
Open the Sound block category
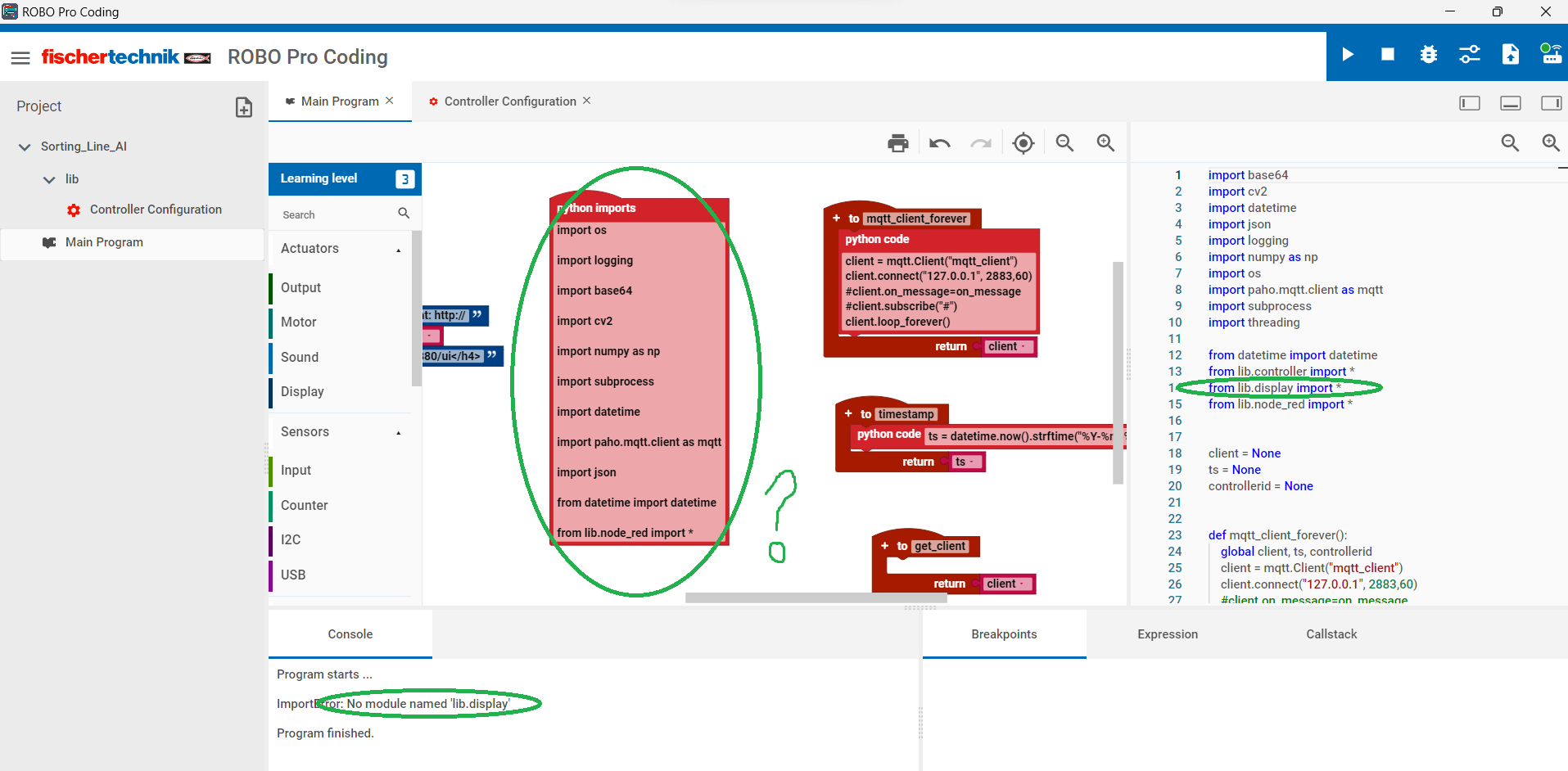tap(300, 357)
